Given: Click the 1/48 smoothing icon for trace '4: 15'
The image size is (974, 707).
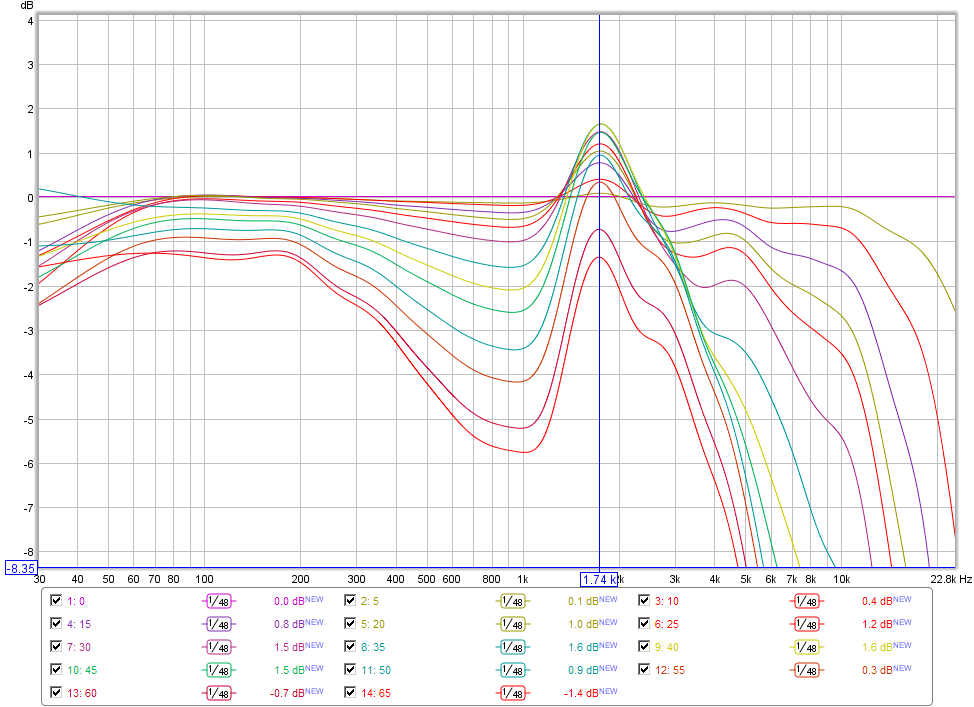Looking at the screenshot, I should [219, 624].
